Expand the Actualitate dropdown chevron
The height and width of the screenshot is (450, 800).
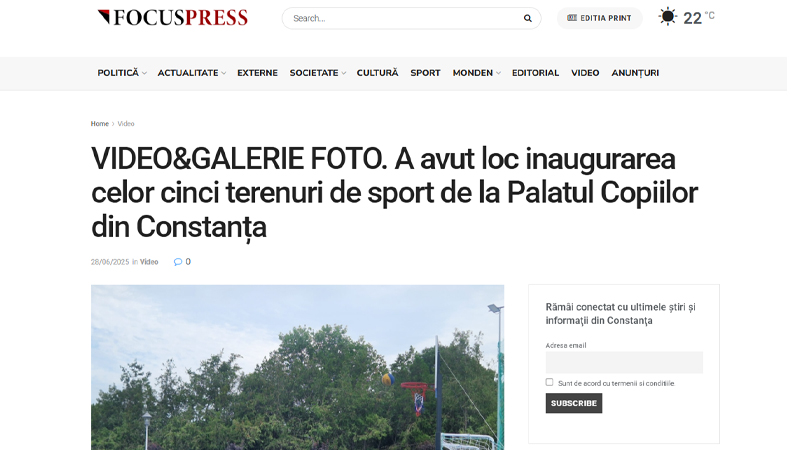[x=223, y=73]
